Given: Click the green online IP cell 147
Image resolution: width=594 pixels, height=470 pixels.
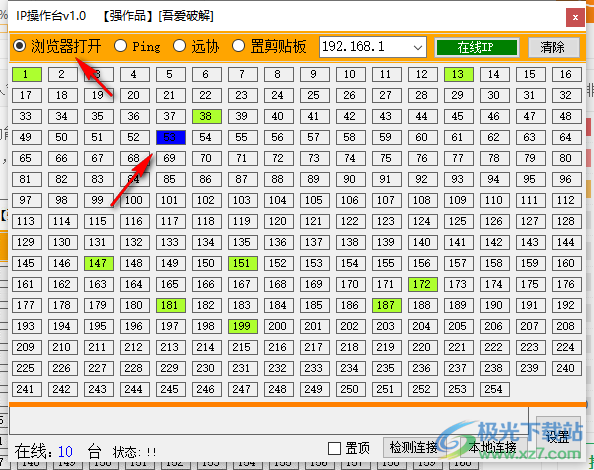Looking at the screenshot, I should coord(98,263).
